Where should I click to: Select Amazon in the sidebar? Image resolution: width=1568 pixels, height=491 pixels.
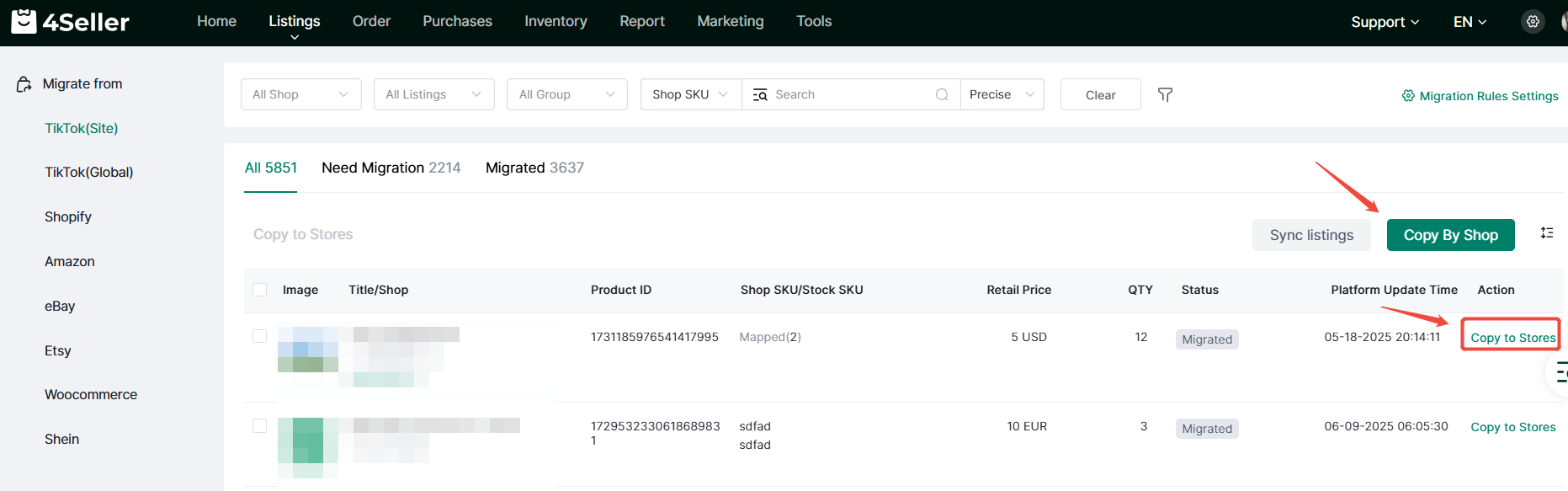click(70, 261)
